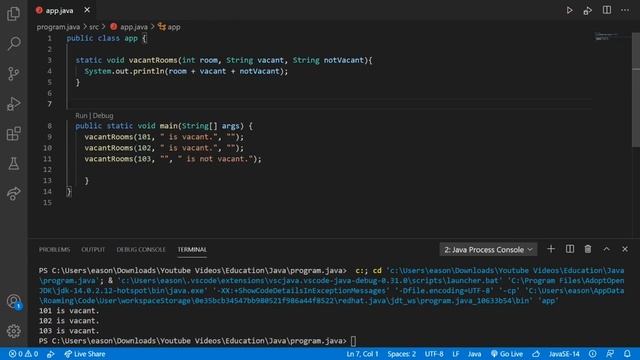
Task: Close the terminal panel
Action: pyautogui.click(x=625, y=249)
